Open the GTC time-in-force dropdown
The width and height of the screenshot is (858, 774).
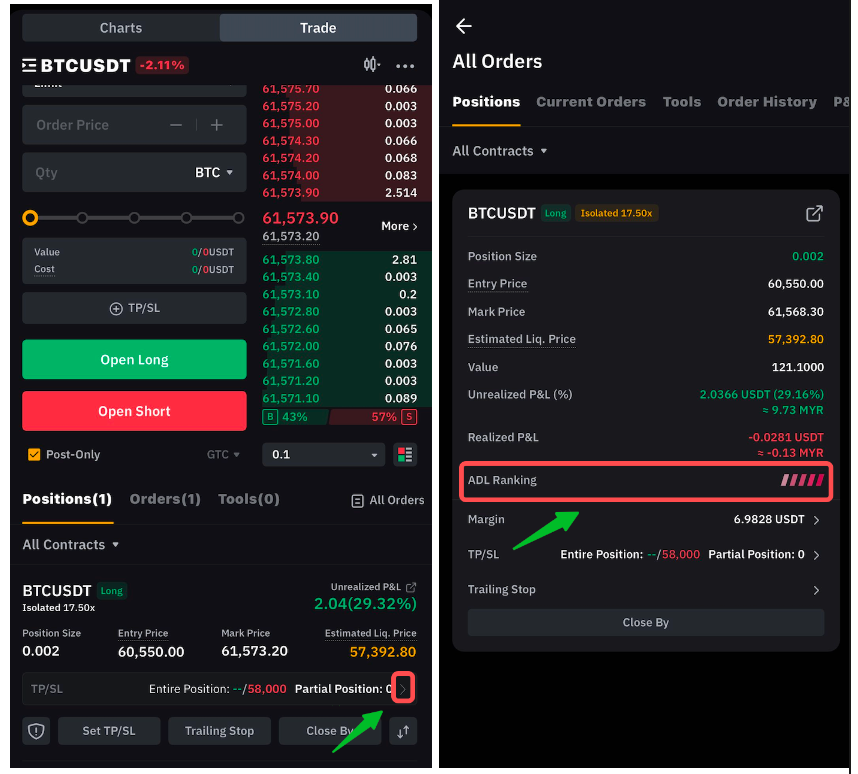coord(223,454)
